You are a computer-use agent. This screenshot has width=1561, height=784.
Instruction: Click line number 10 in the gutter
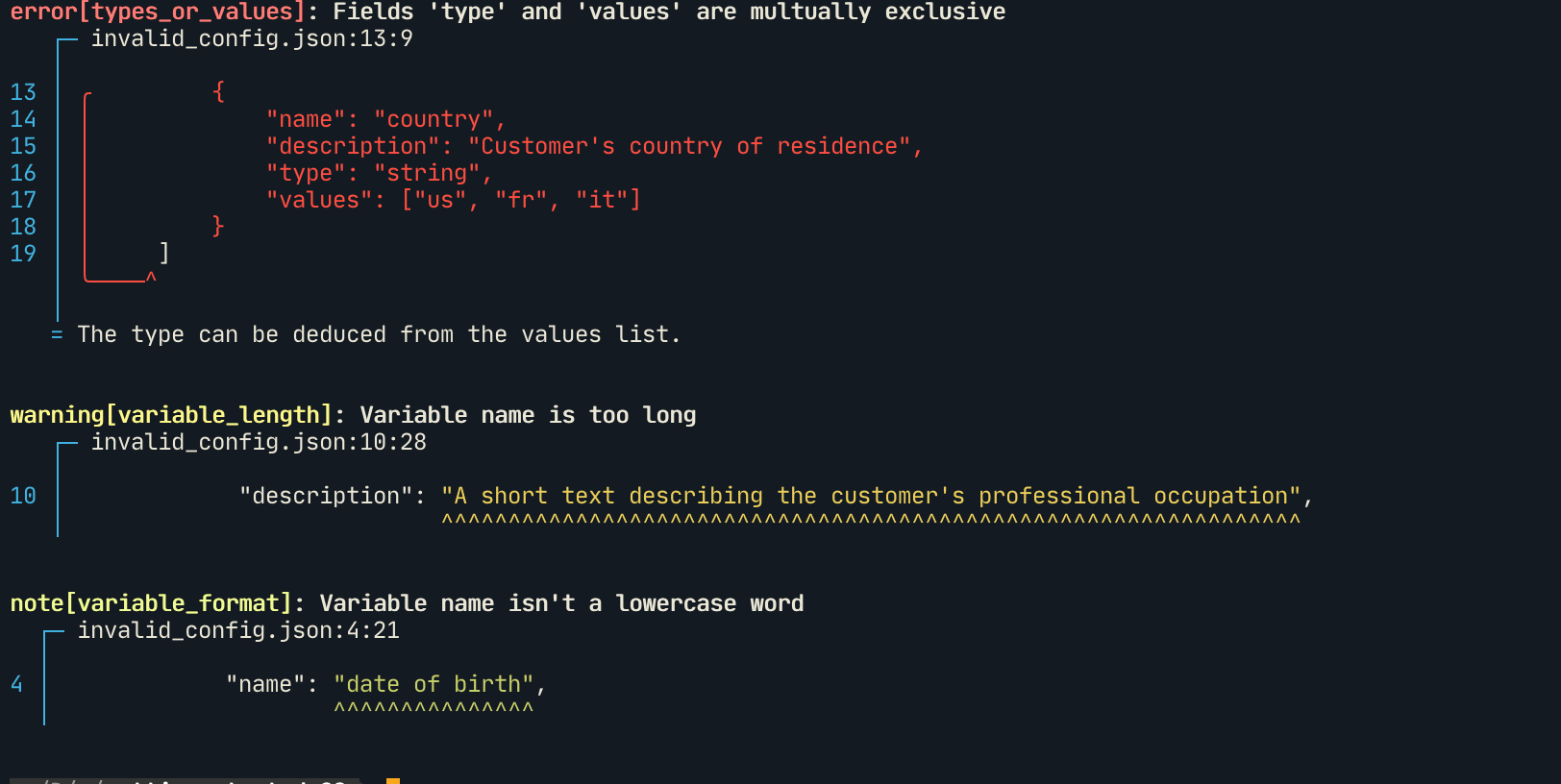coord(23,496)
